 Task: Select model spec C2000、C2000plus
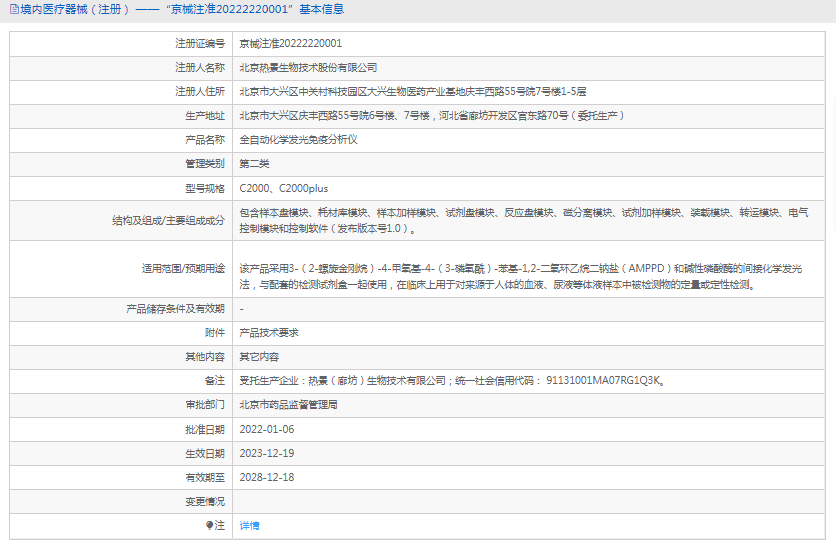tap(284, 189)
